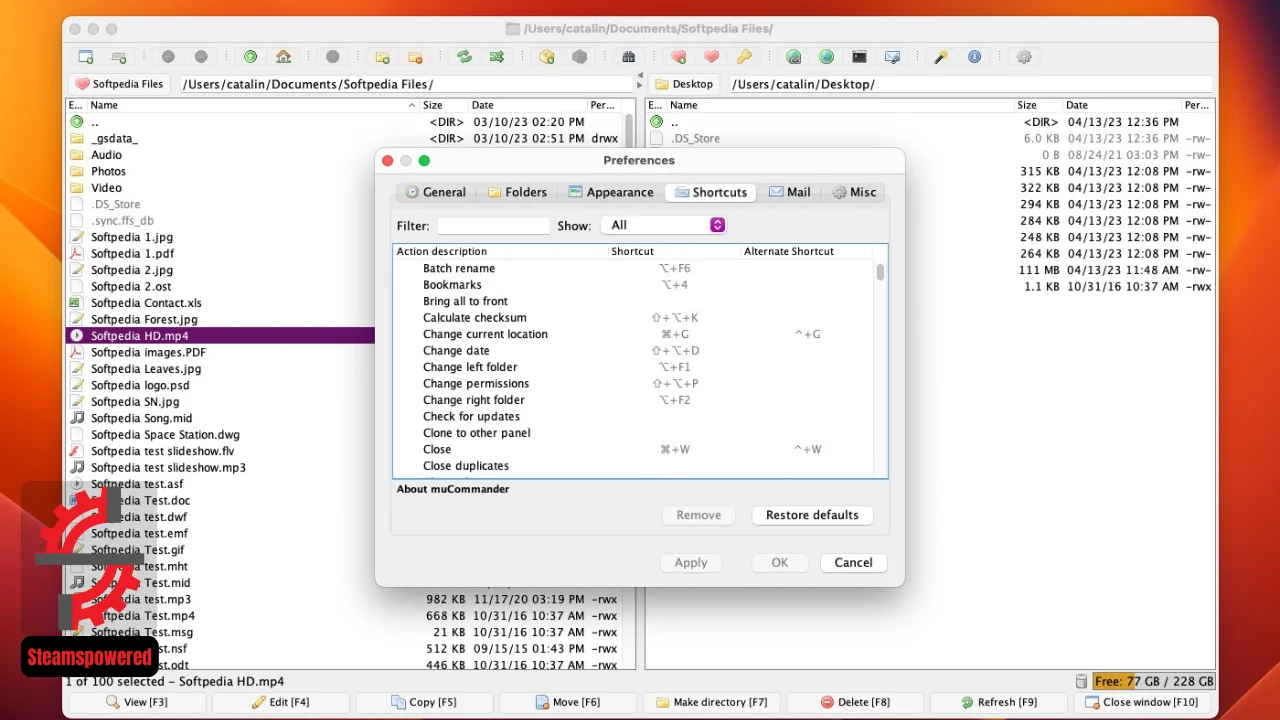Click the Pack files box icon
The height and width of the screenshot is (720, 1280).
pos(546,57)
